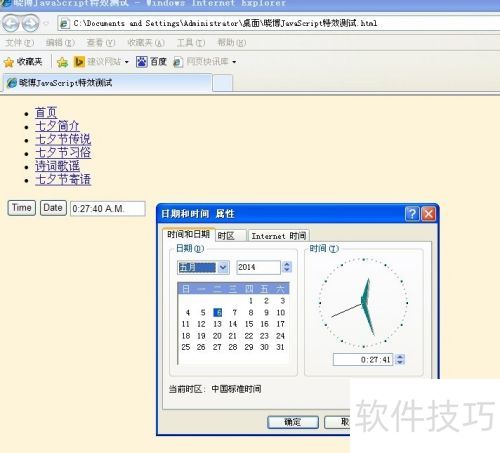The width and height of the screenshot is (500, 453).
Task: Click the browser Back arrow button
Action: [x=11, y=23]
